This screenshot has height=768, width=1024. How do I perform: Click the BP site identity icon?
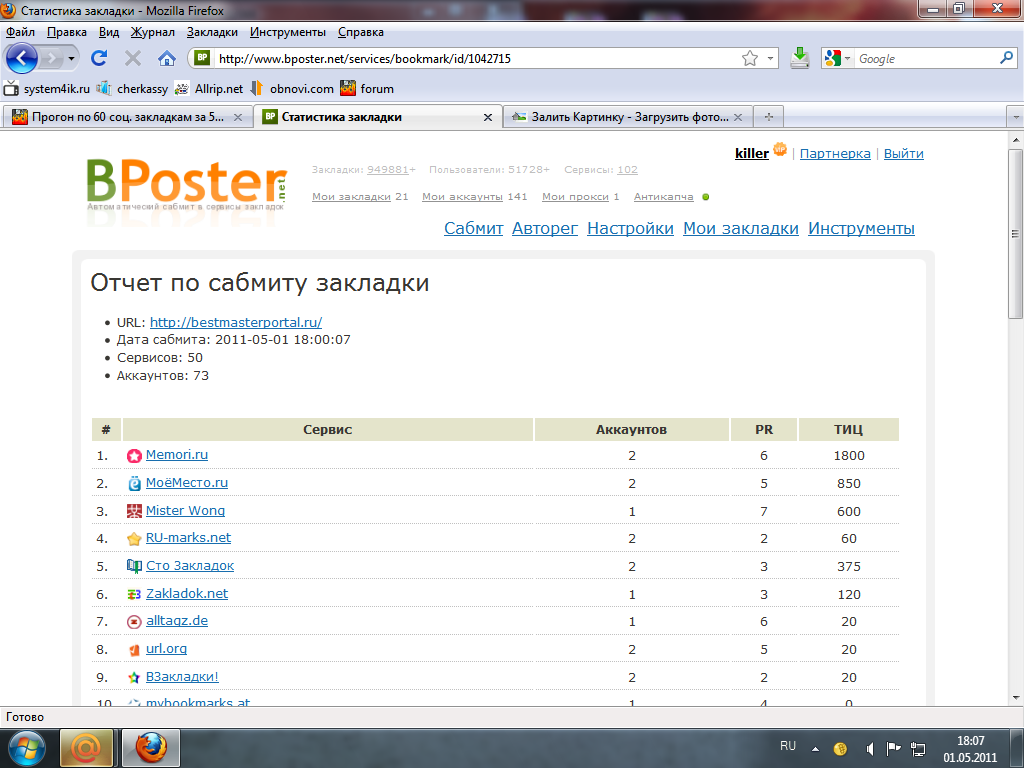[202, 58]
